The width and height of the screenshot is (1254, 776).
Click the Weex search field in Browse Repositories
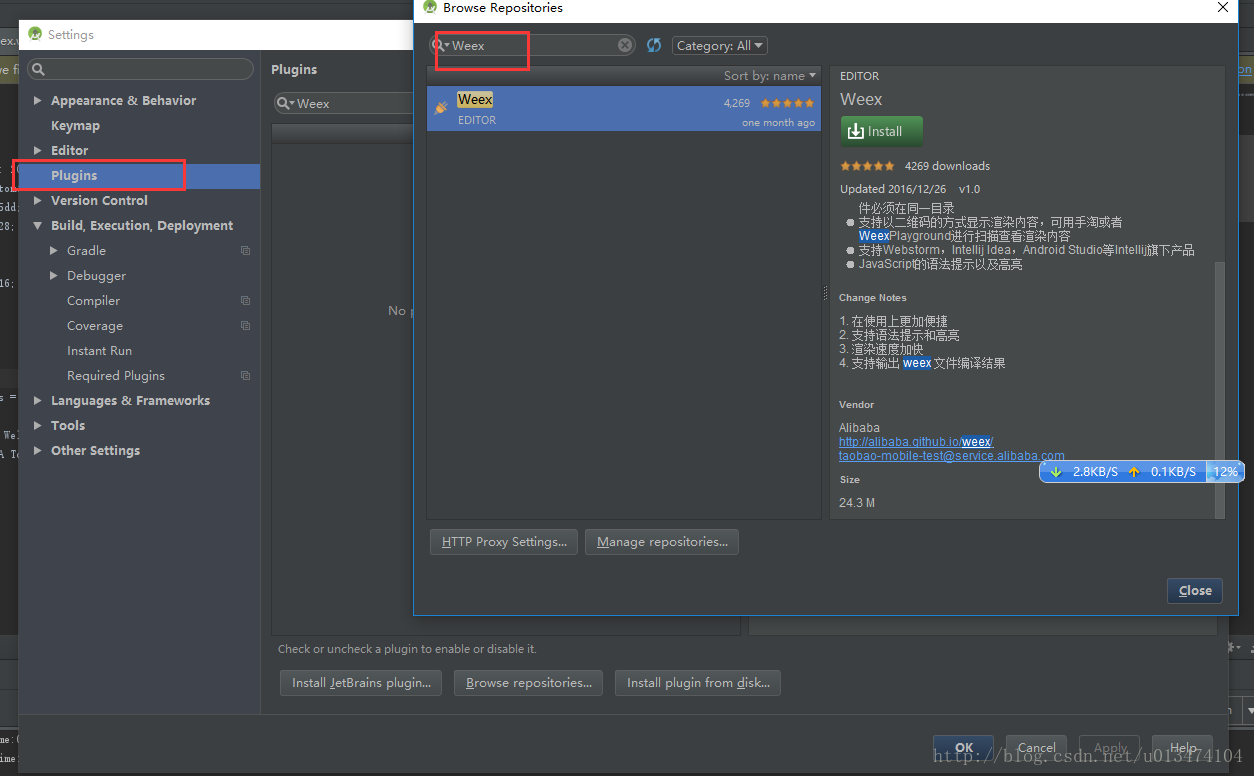(x=532, y=45)
